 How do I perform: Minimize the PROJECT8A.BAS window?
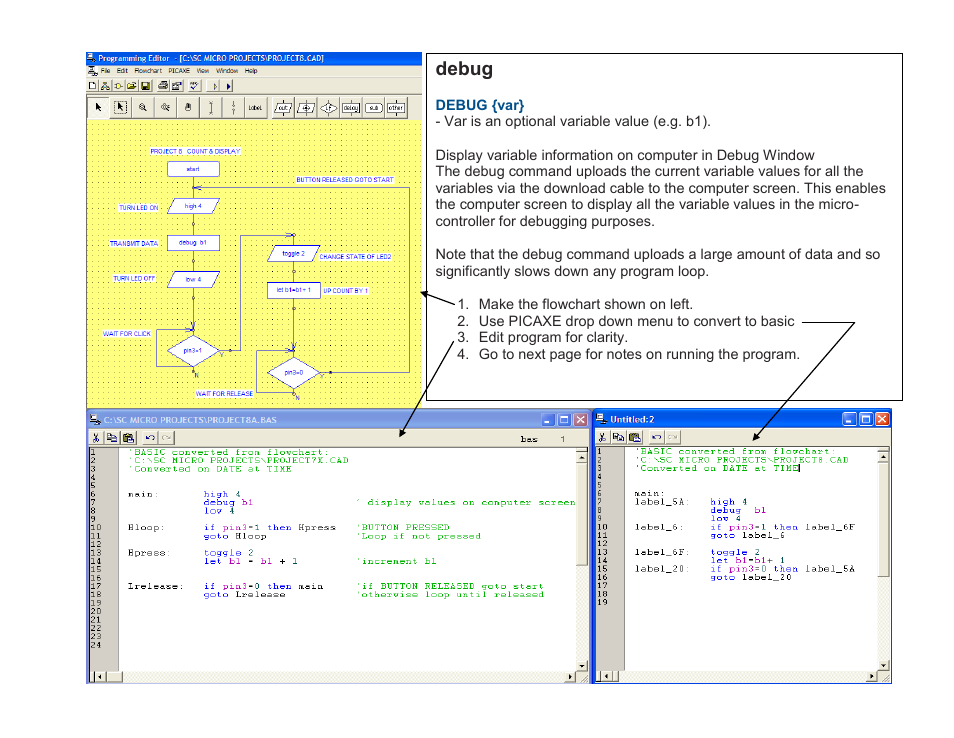[x=548, y=420]
